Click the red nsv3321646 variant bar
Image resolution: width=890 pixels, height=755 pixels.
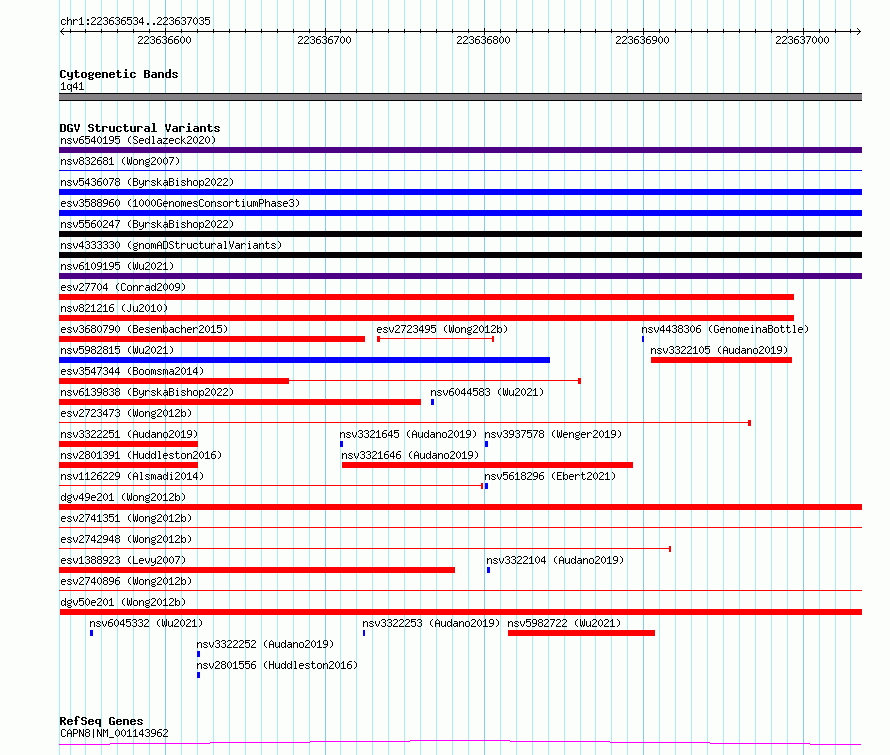(487, 465)
